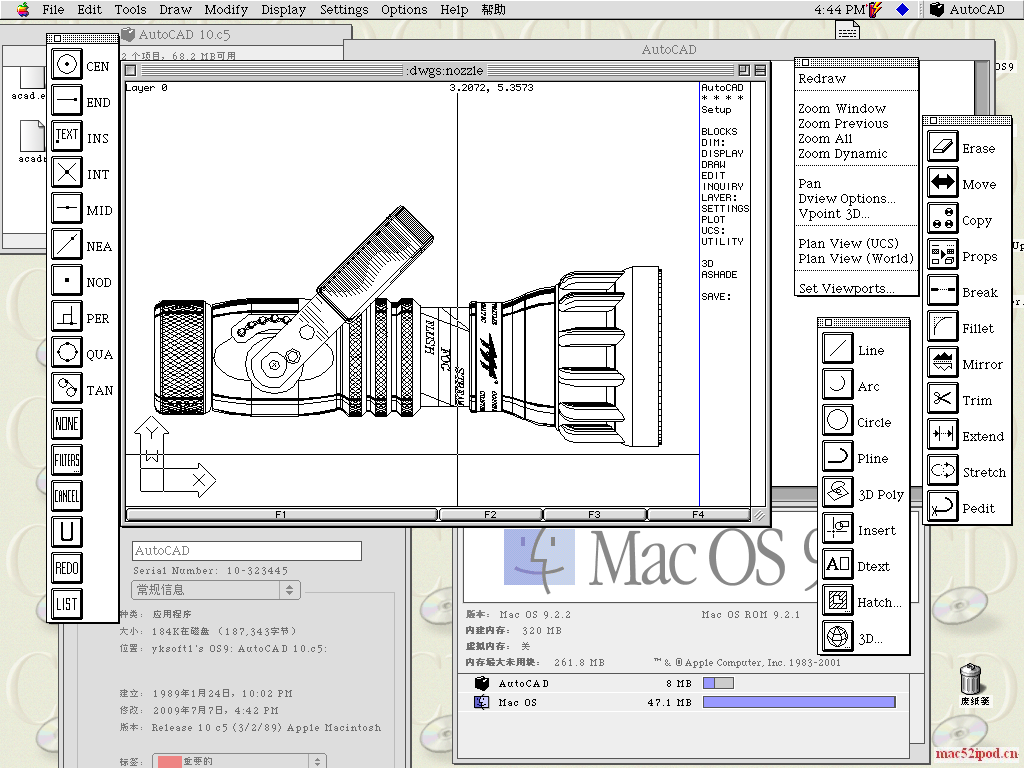Open the File menu
The width and height of the screenshot is (1024, 768).
(x=53, y=9)
